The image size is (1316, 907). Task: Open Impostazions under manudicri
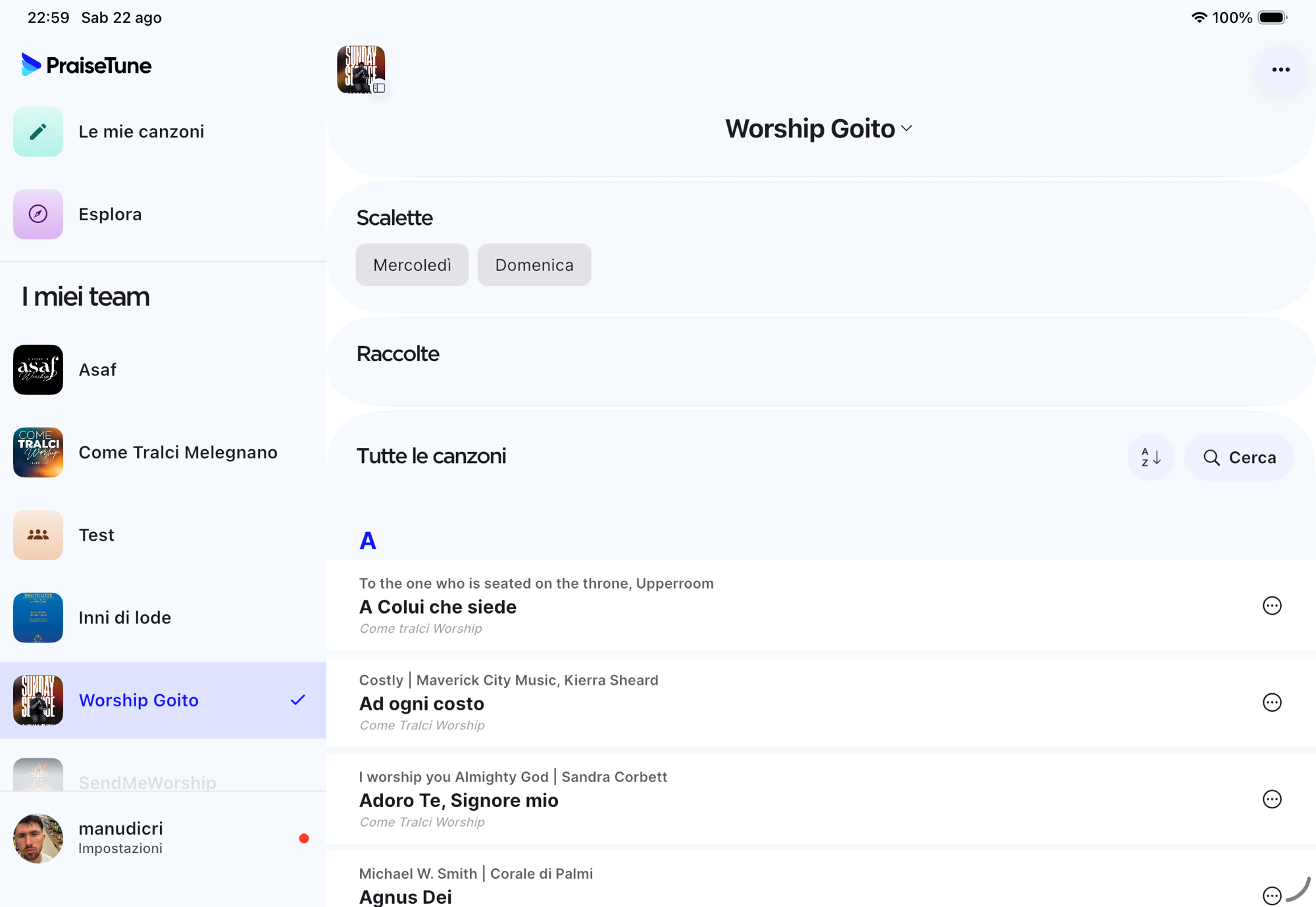click(120, 848)
